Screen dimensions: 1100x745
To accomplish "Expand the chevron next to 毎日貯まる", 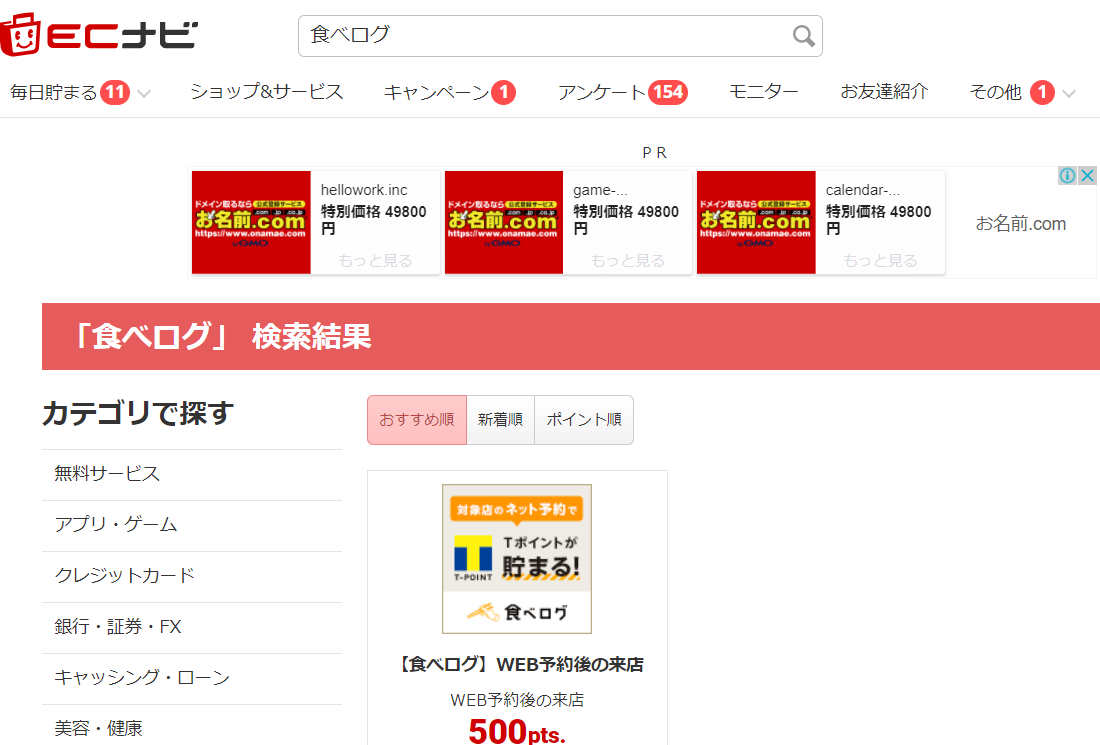I will pos(144,93).
